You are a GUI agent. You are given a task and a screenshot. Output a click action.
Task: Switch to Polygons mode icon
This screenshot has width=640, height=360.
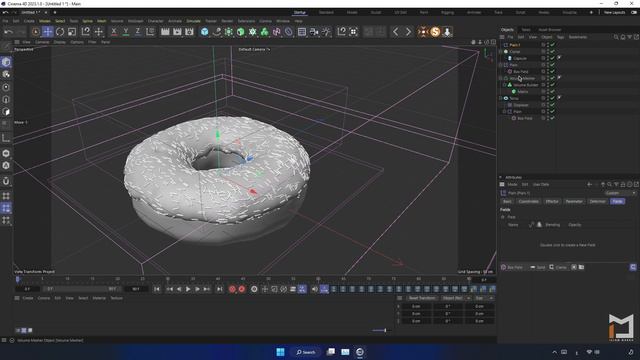click(6, 111)
